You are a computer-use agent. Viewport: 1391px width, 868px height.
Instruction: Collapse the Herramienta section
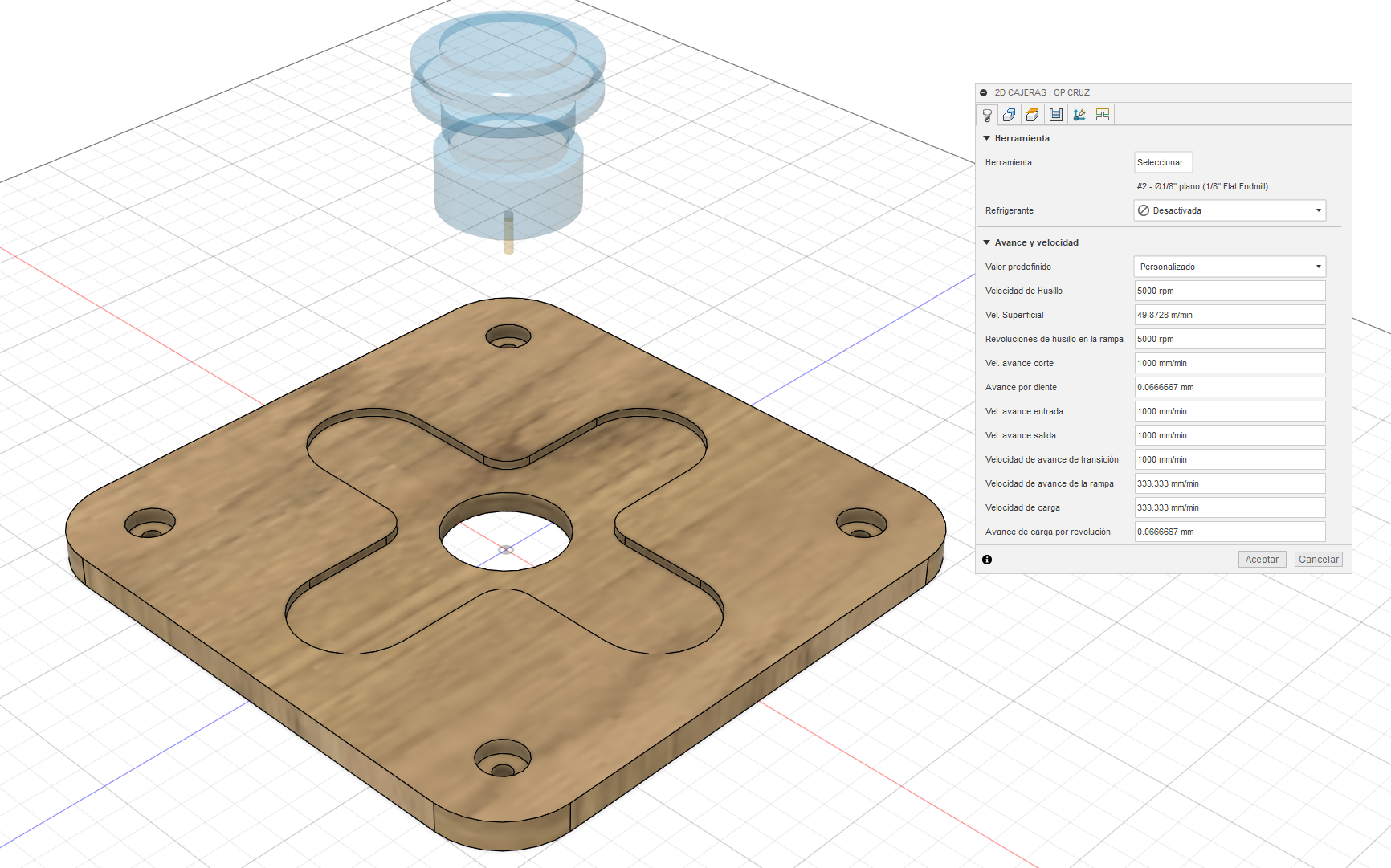click(x=987, y=138)
